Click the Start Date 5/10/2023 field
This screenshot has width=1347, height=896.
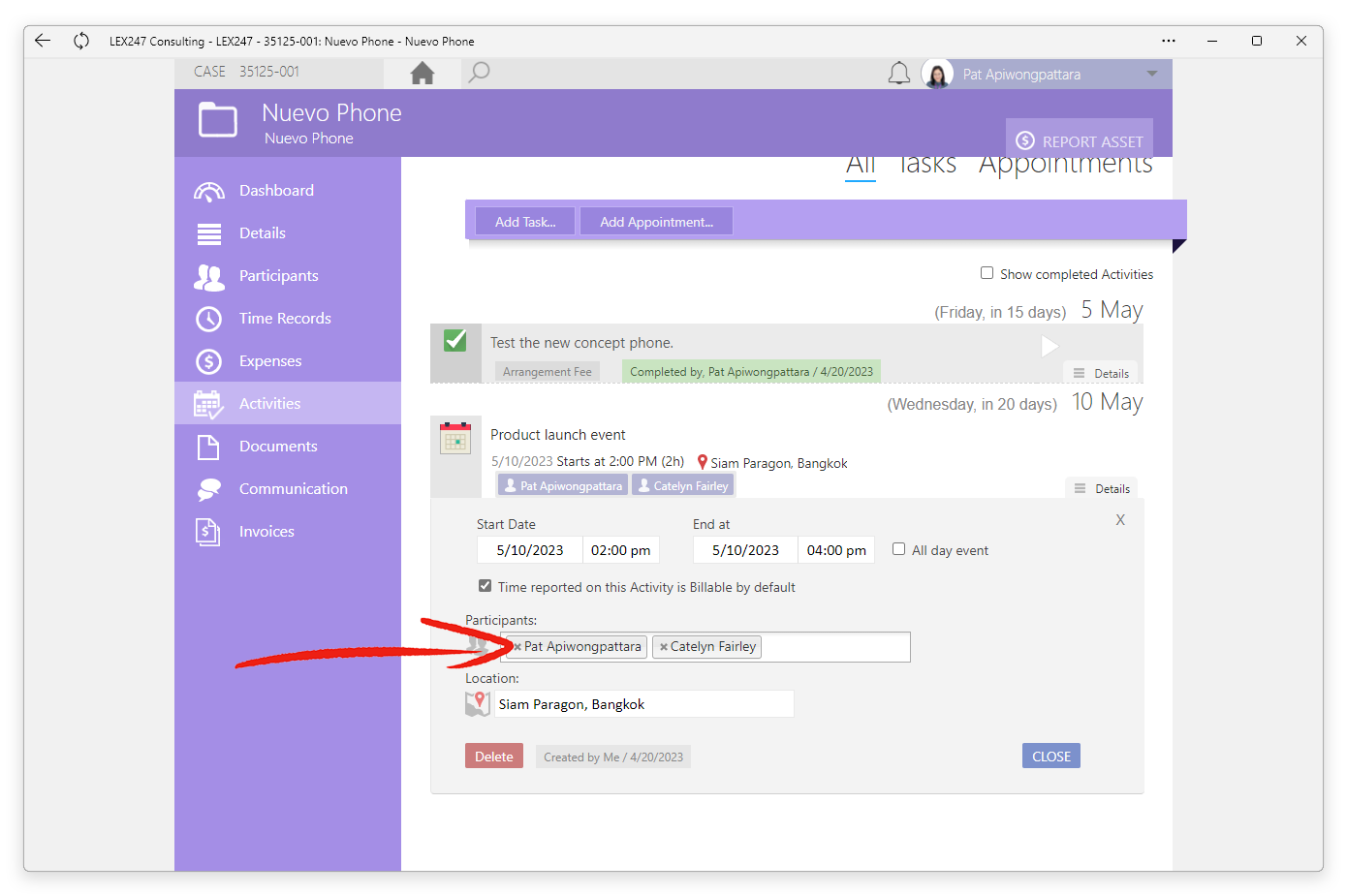(x=530, y=550)
